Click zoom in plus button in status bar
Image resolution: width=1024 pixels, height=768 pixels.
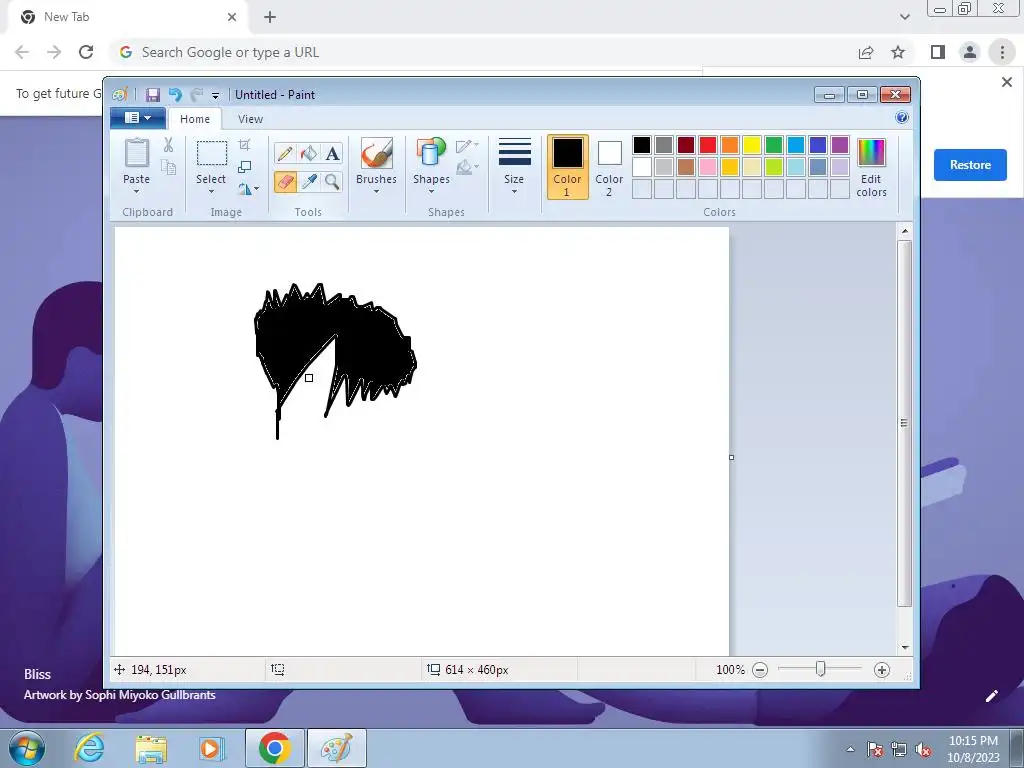click(882, 670)
